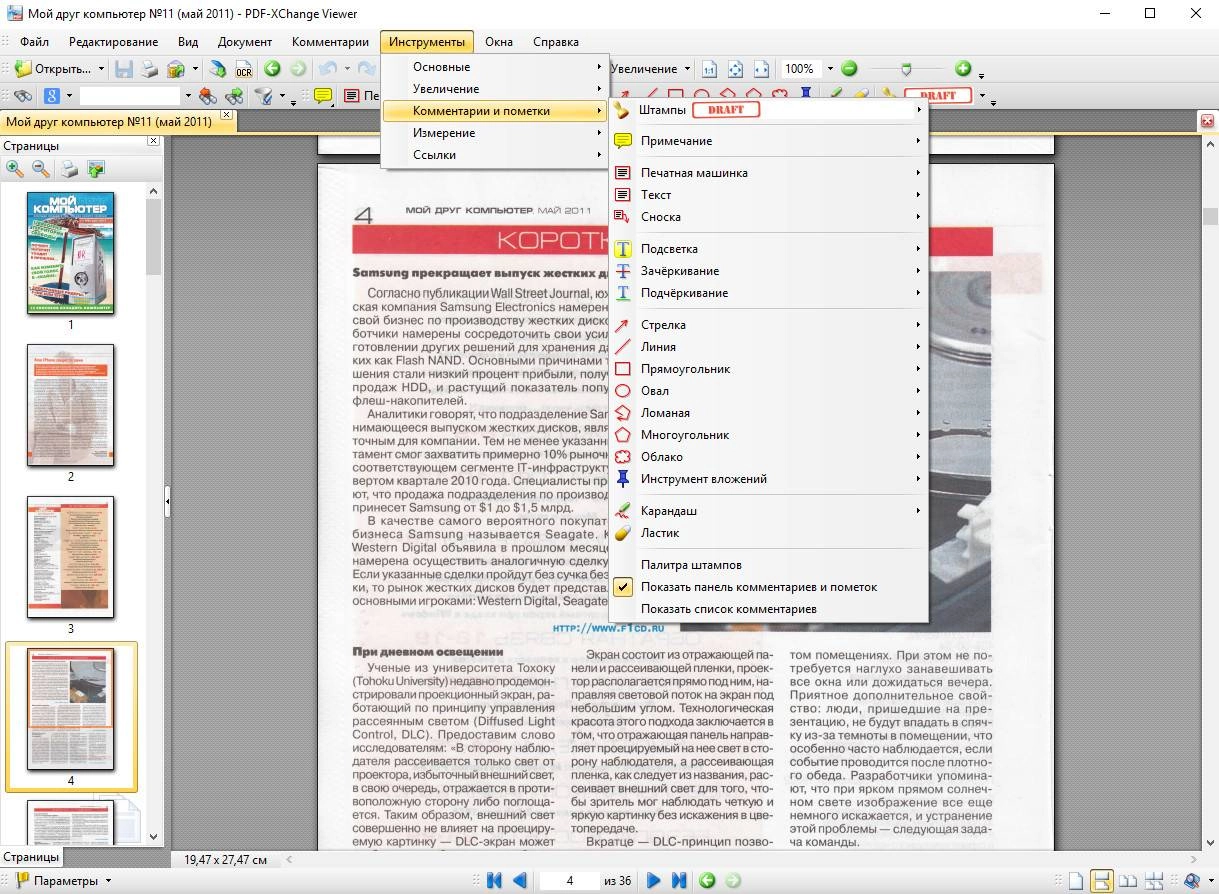
Task: Open the search options filter dropdown
Action: 281,97
